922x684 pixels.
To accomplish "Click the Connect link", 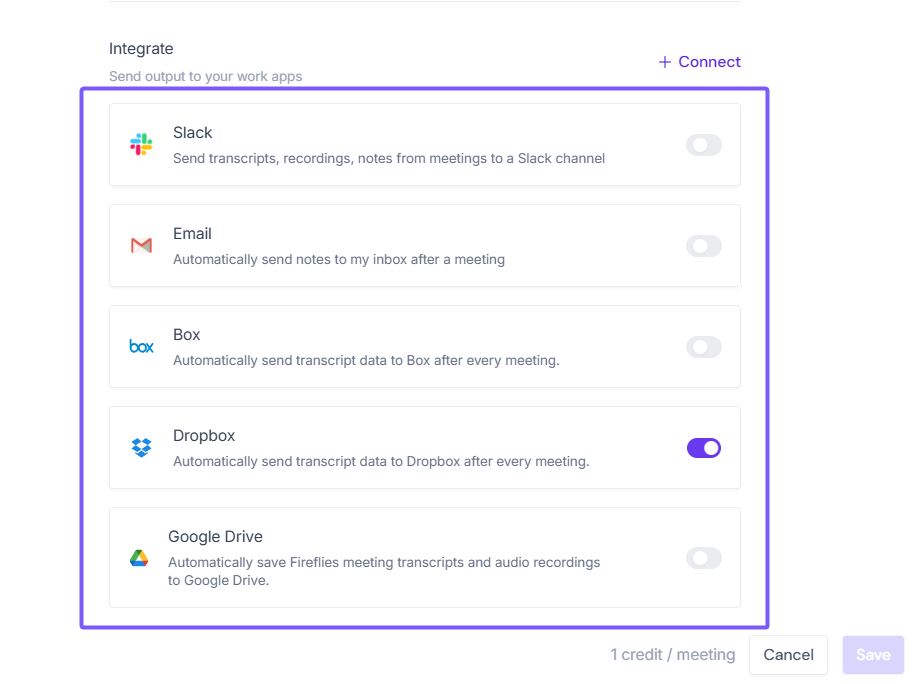I will coord(700,62).
